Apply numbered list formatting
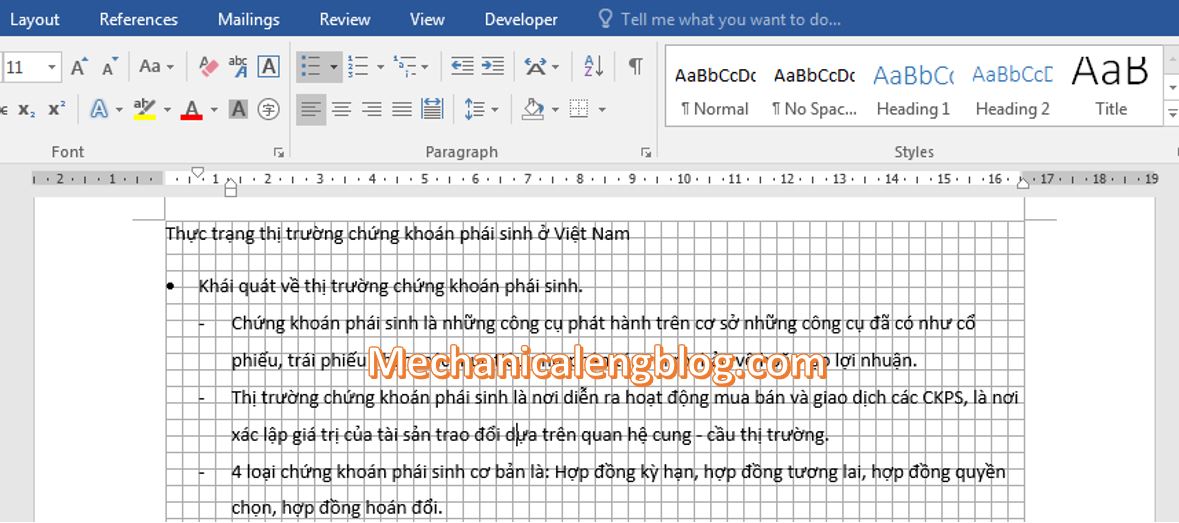 pyautogui.click(x=358, y=67)
